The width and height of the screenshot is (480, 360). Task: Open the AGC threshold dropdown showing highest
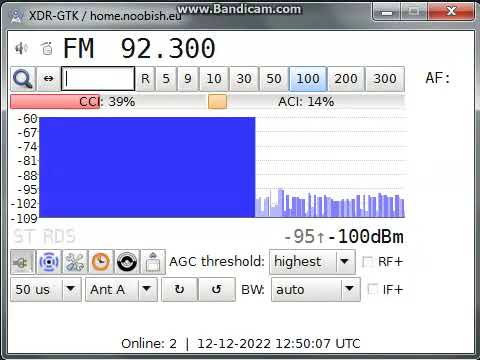click(312, 262)
